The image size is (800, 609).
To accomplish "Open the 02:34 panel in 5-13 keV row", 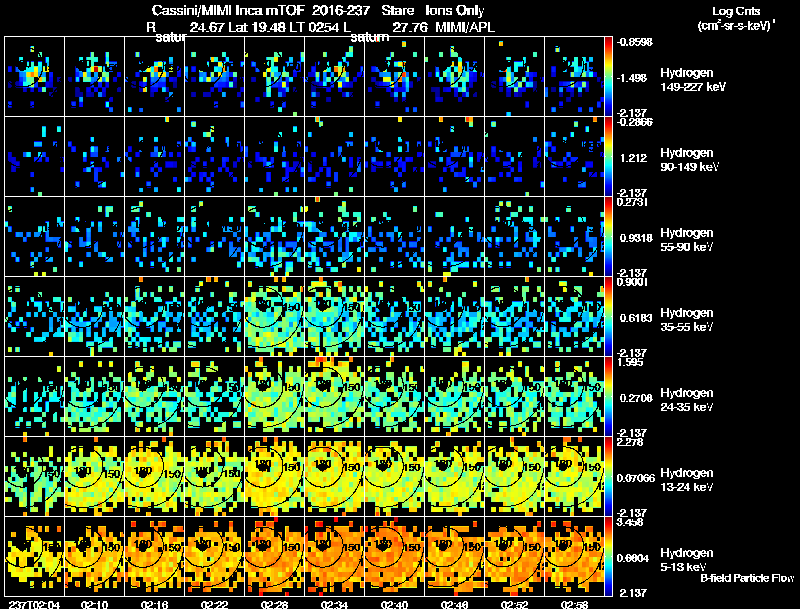I will (334, 556).
